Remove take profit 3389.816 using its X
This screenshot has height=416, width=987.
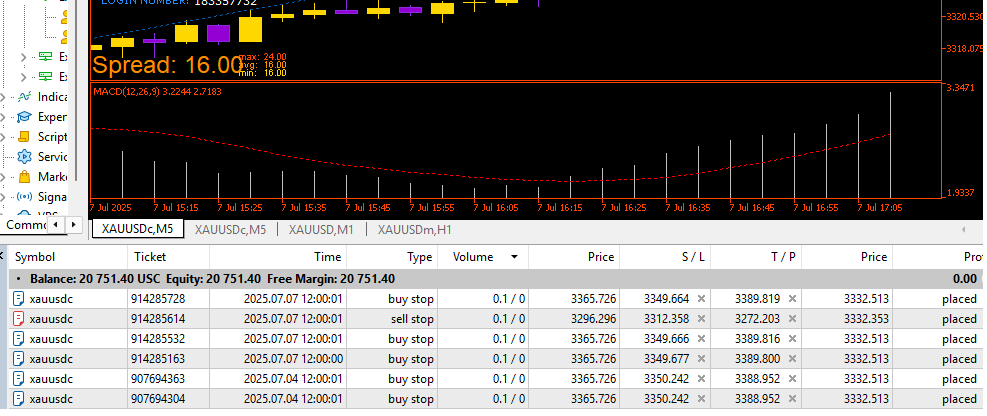pos(792,339)
